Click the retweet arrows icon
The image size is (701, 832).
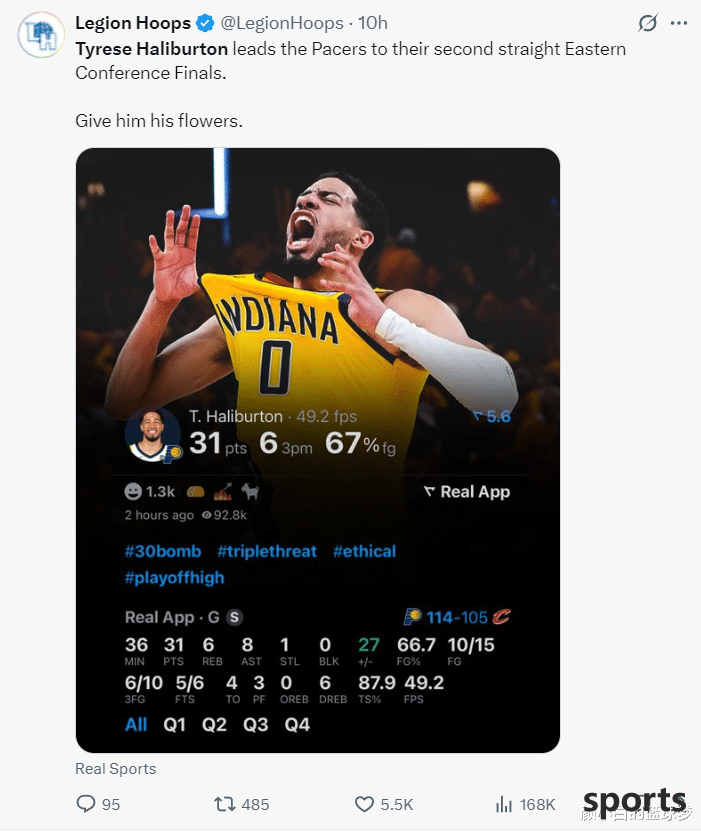coord(224,804)
